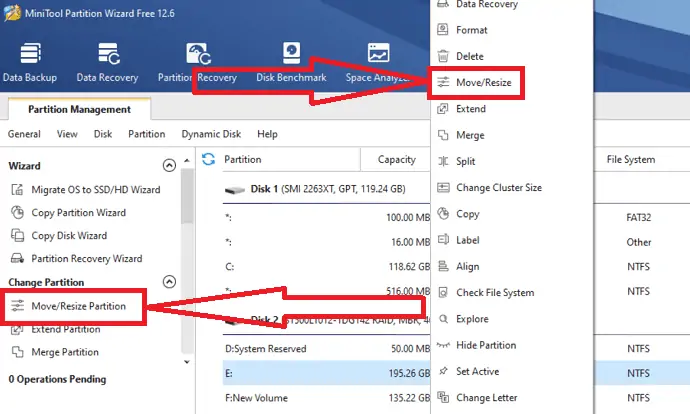The width and height of the screenshot is (690, 414).
Task: Click the Copy Partition Wizard icon
Action: [x=17, y=212]
